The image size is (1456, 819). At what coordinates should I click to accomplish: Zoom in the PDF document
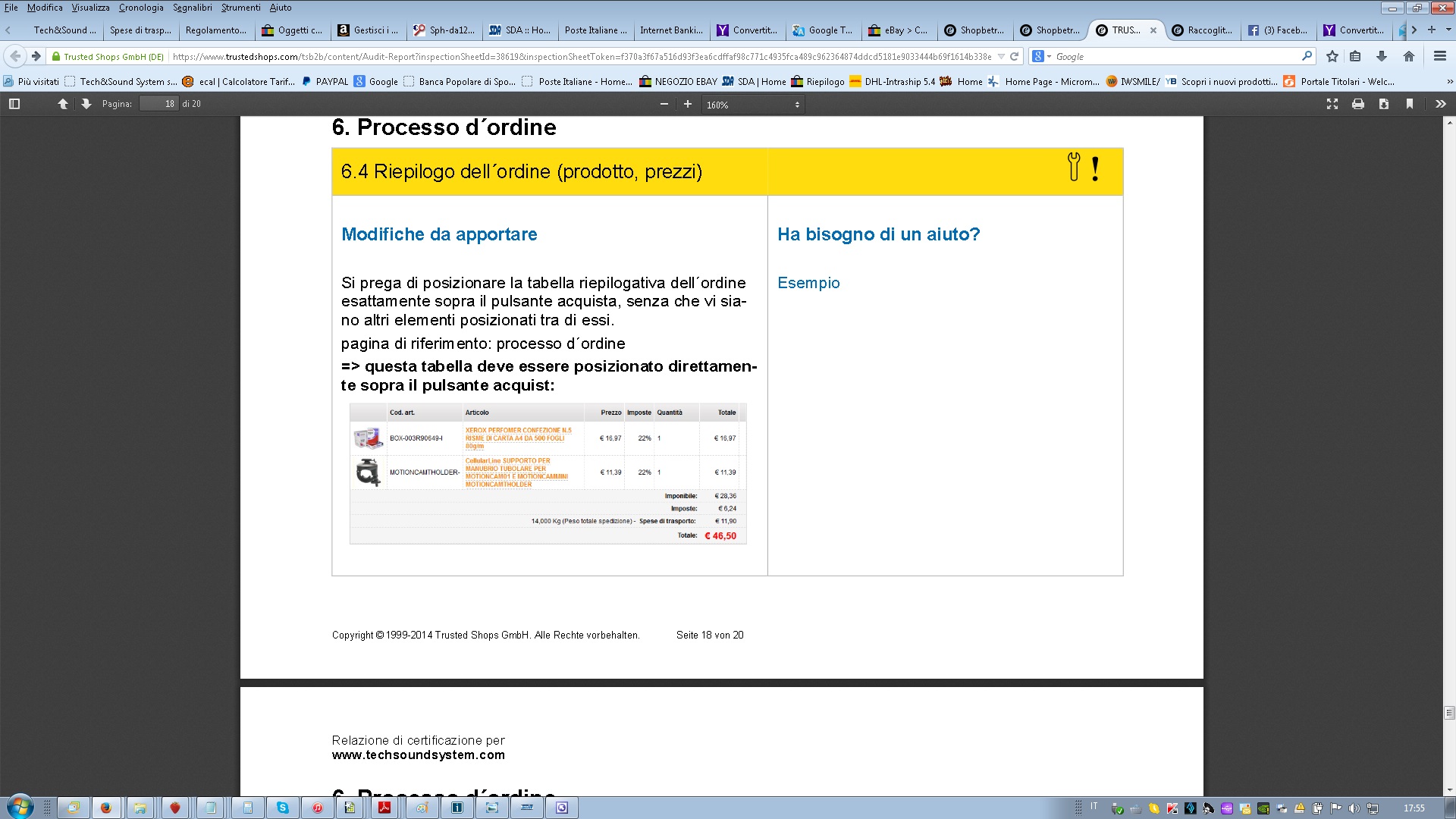click(688, 104)
